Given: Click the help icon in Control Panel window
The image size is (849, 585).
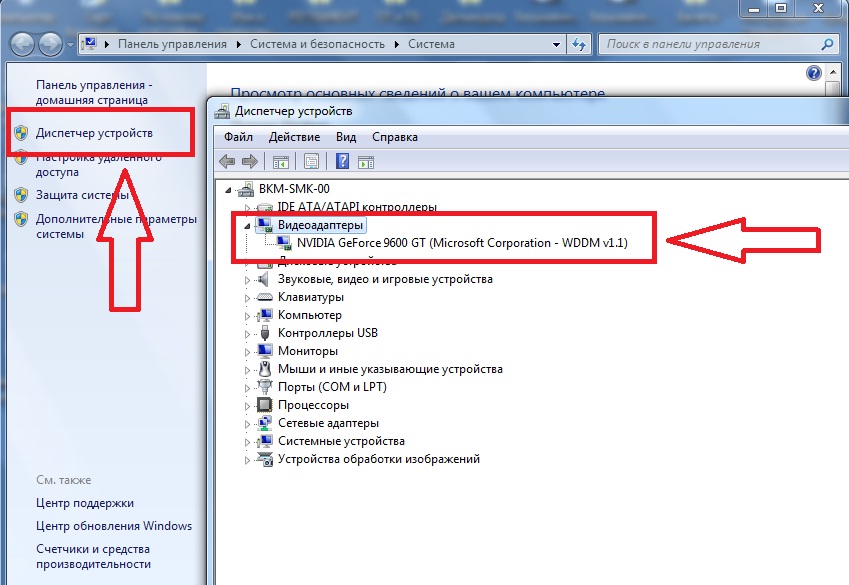Looking at the screenshot, I should click(814, 74).
